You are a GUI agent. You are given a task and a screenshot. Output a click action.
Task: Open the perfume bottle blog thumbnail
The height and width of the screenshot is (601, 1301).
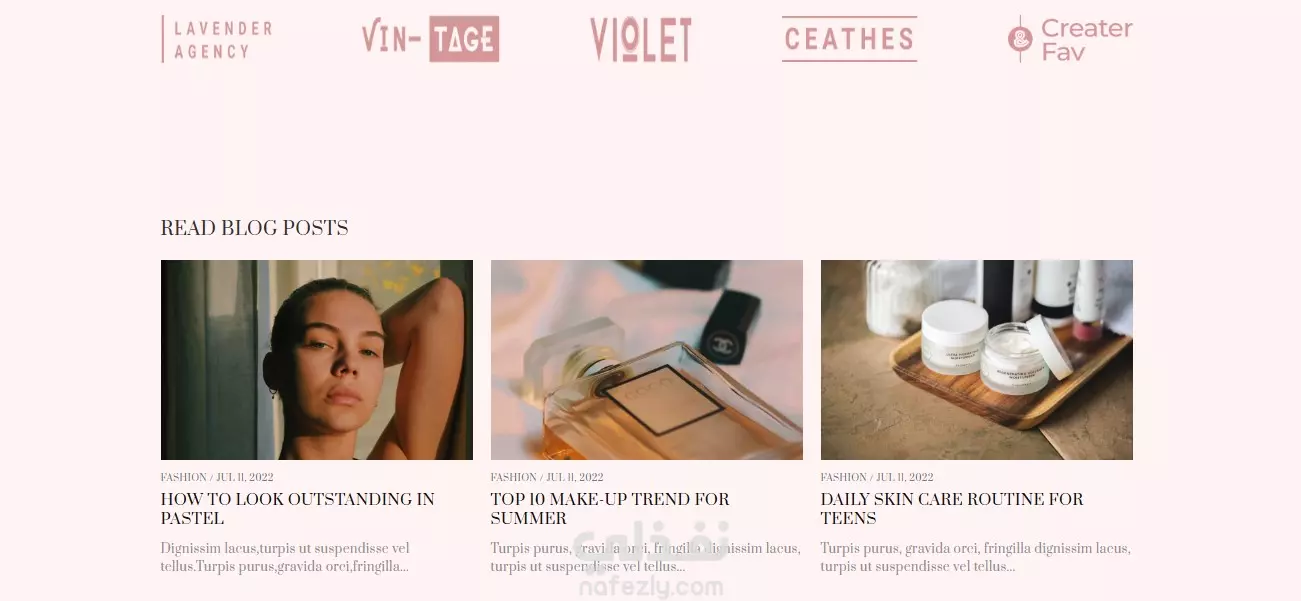[647, 360]
